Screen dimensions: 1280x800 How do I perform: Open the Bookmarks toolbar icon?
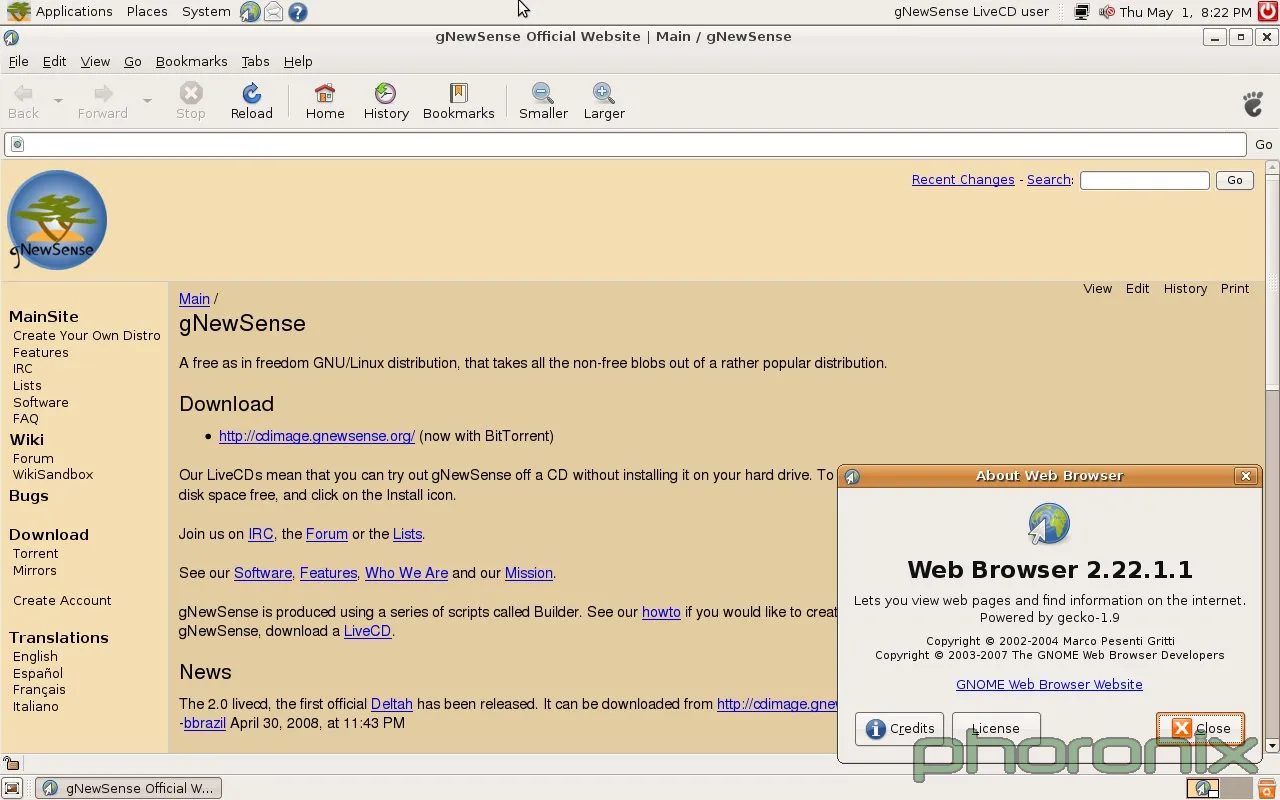tap(458, 94)
